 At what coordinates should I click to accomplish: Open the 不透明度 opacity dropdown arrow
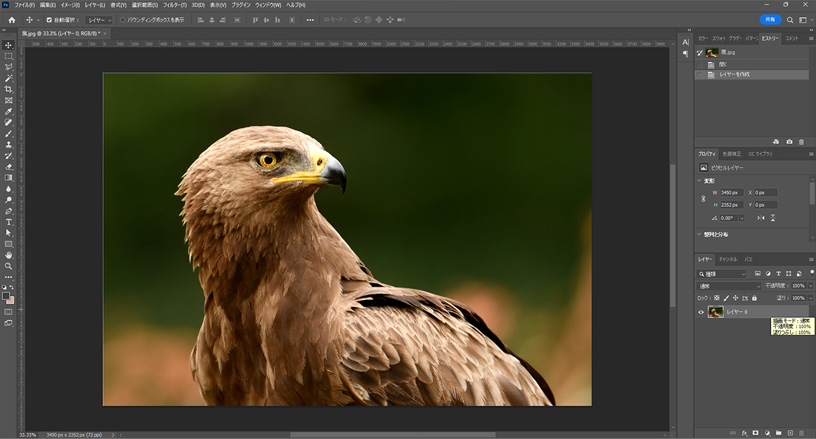coord(810,286)
